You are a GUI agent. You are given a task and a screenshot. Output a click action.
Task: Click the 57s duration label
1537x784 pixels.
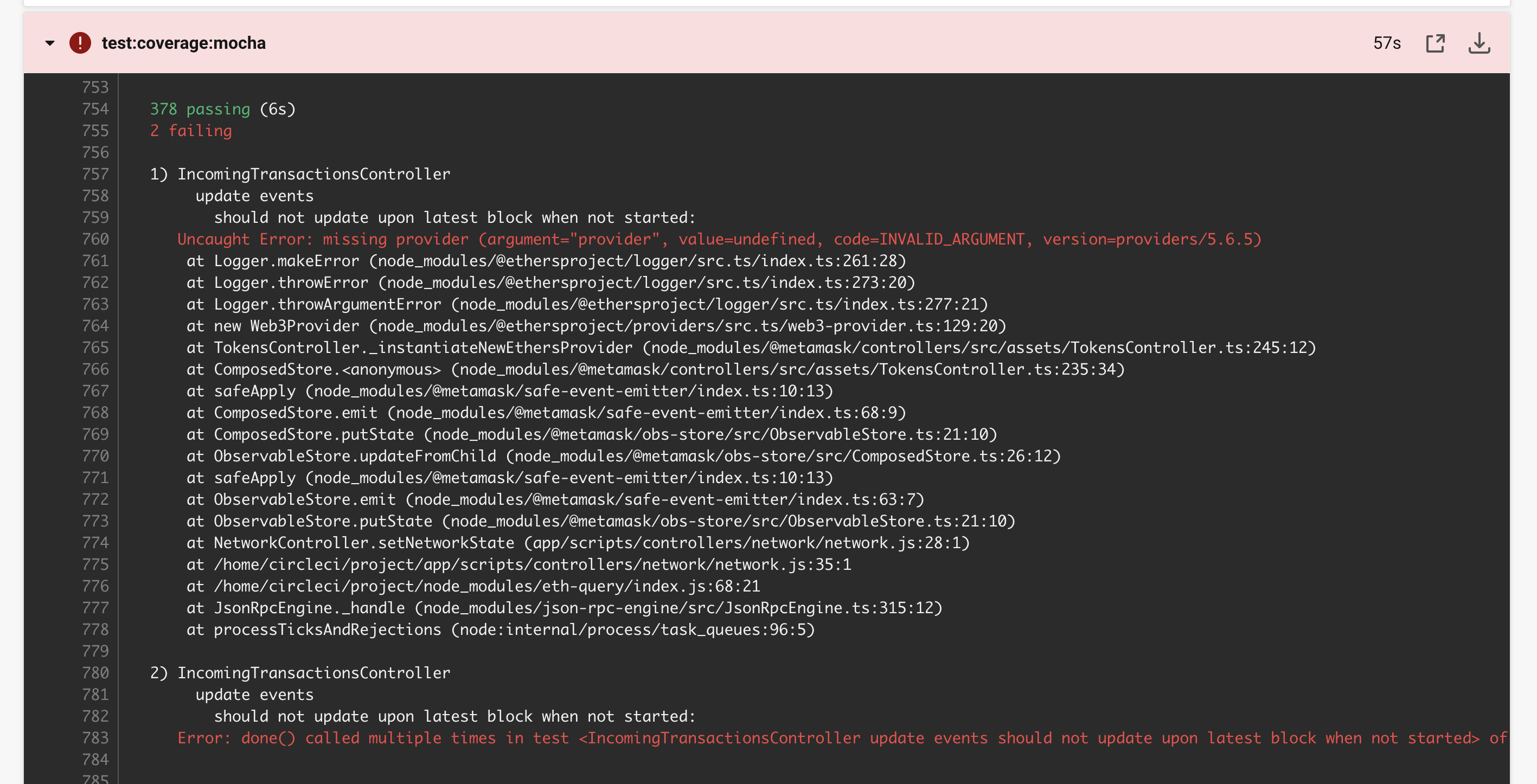coord(1386,42)
